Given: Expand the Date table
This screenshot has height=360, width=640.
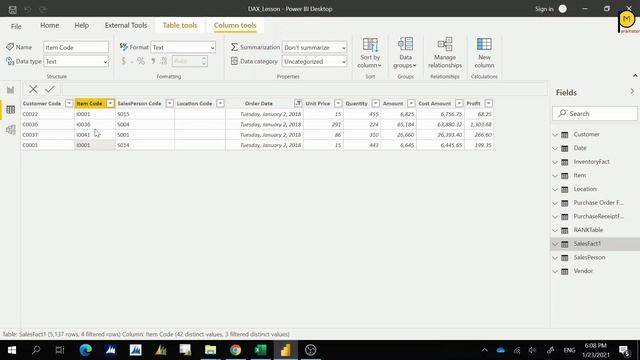Looking at the screenshot, I should [x=555, y=148].
